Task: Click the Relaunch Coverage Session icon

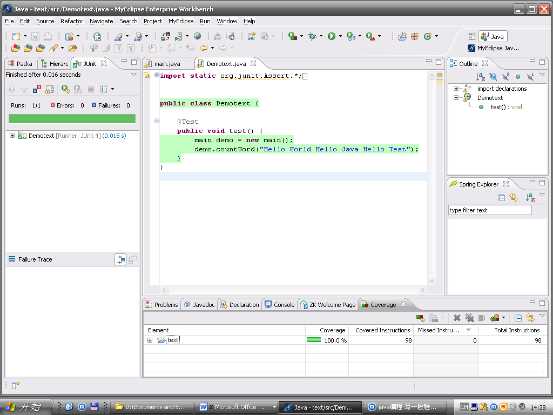Action: [x=420, y=318]
